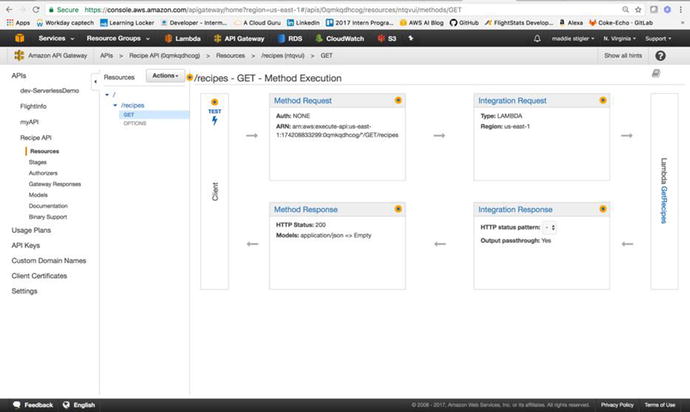The width and height of the screenshot is (690, 412).
Task: Expand the Services menu
Action: (56, 38)
